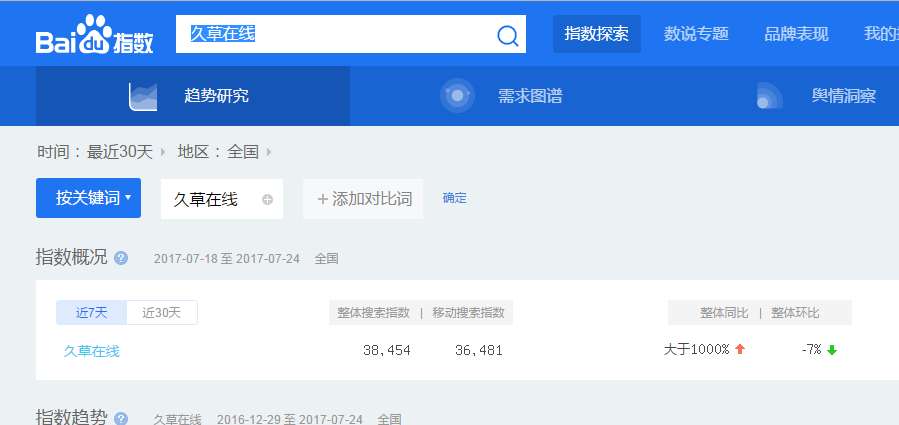The image size is (899, 425).
Task: Select the 近7天 toggle
Action: pyautogui.click(x=91, y=313)
